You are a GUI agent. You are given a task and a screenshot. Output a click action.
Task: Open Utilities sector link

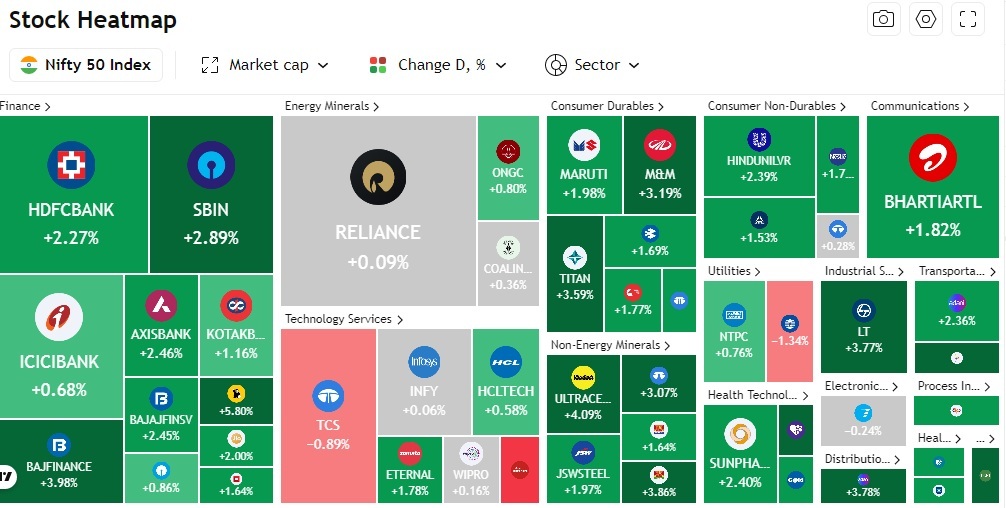pos(734,271)
